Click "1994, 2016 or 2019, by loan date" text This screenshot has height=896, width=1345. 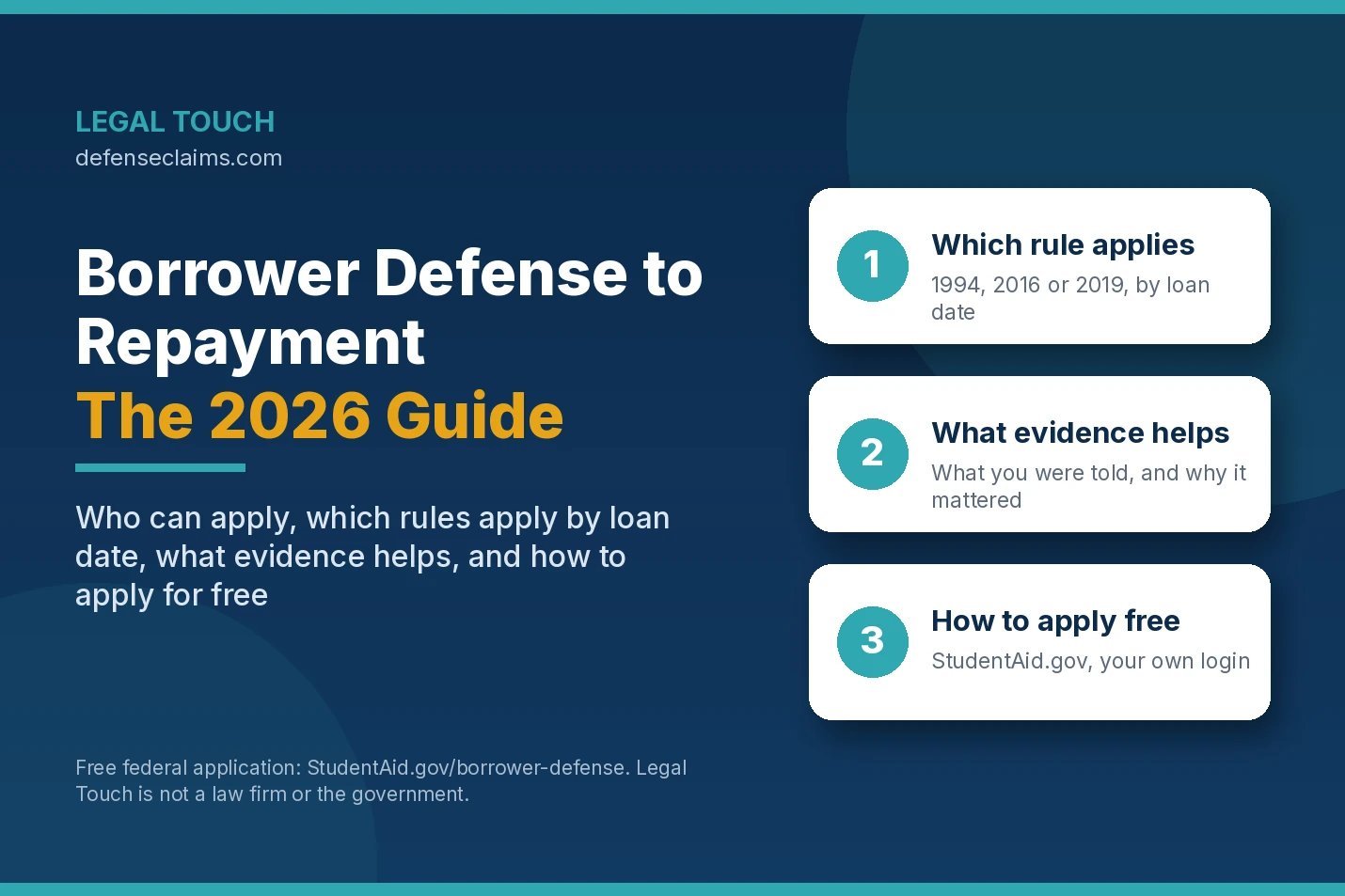click(1070, 298)
